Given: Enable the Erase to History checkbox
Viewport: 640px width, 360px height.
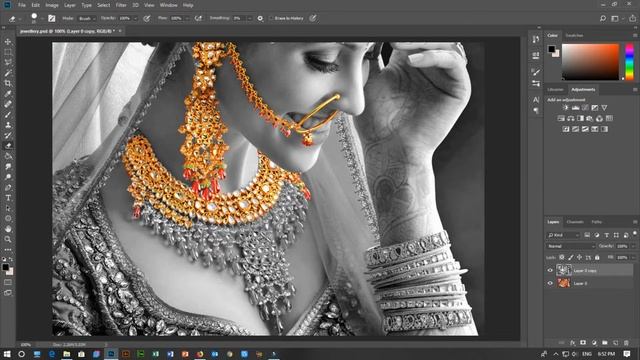Looking at the screenshot, I should point(271,18).
